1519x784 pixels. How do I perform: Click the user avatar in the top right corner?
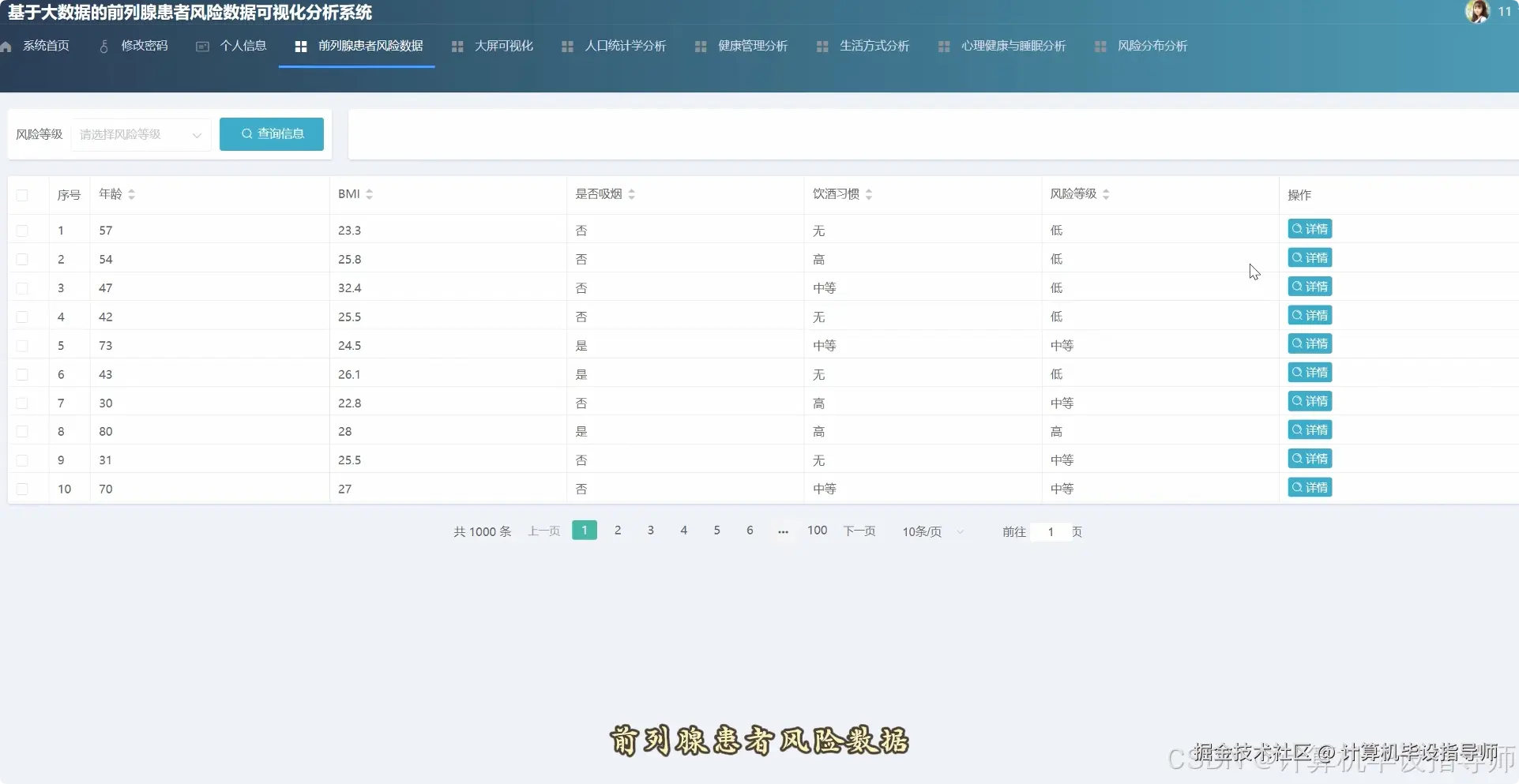coord(1476,11)
